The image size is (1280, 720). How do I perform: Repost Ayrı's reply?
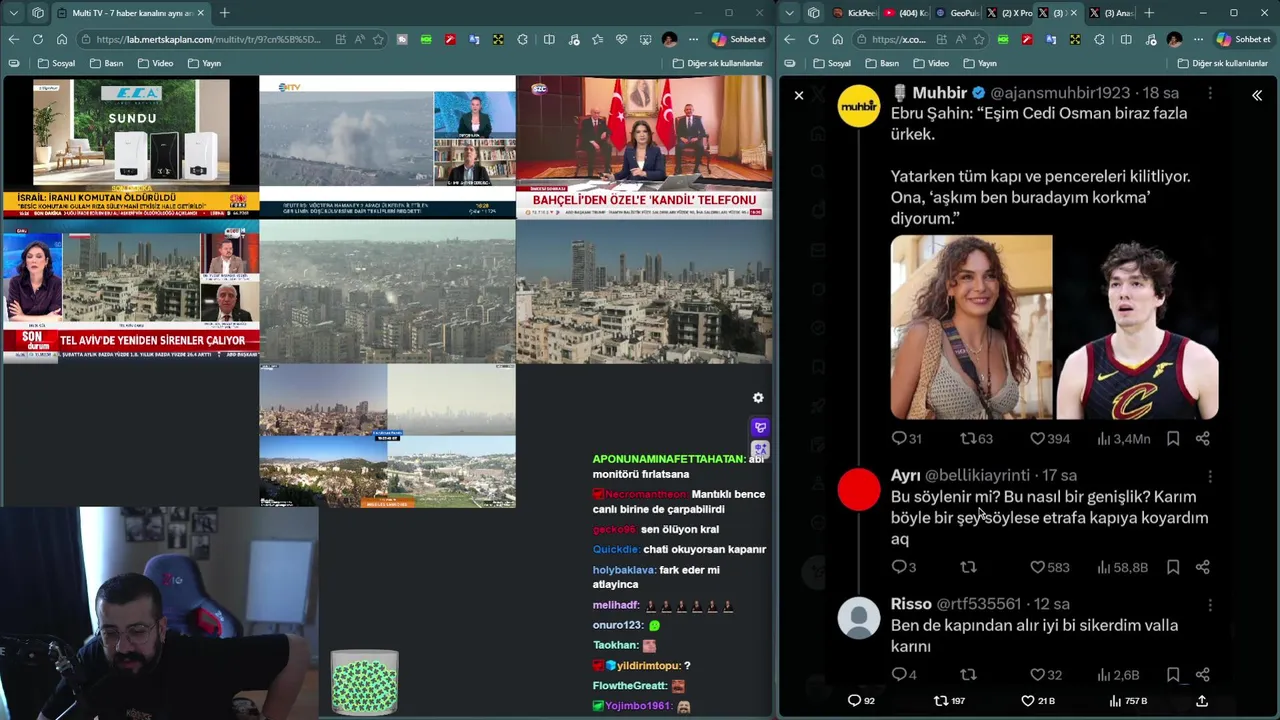point(968,567)
